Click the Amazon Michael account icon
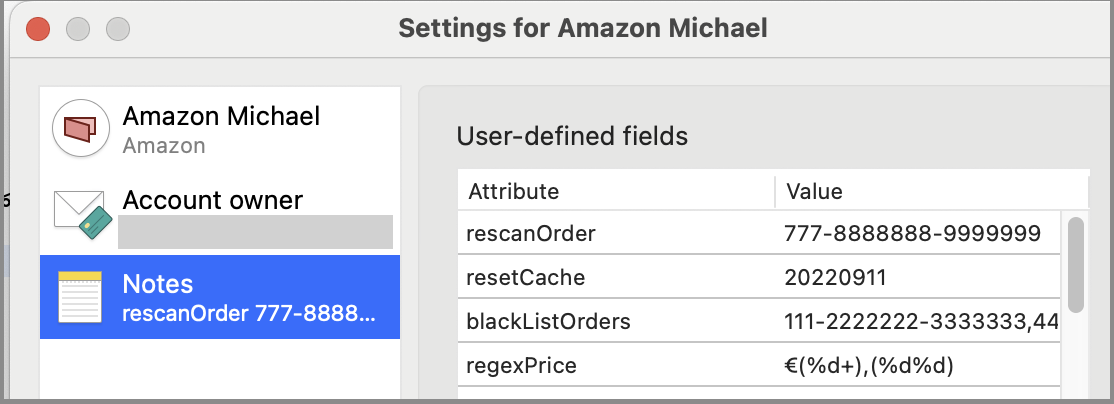 point(81,129)
